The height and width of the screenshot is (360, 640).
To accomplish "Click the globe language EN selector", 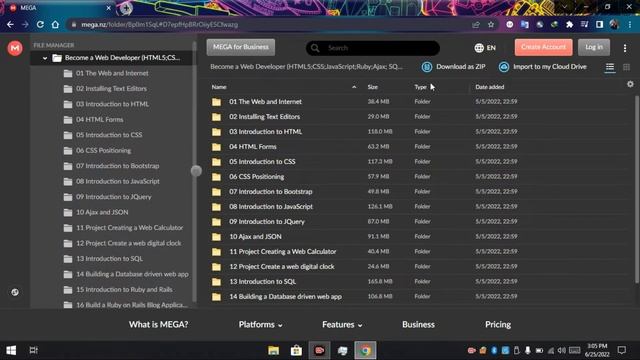I will [485, 48].
